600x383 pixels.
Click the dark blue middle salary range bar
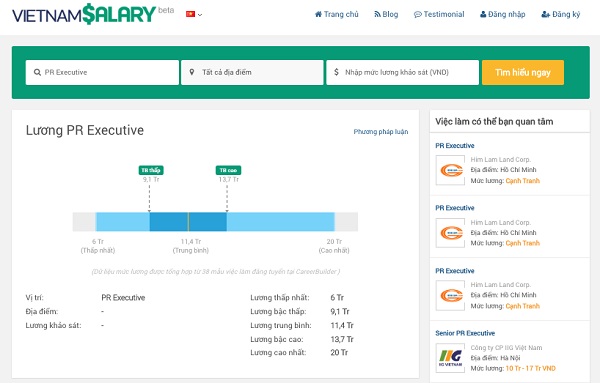188,222
